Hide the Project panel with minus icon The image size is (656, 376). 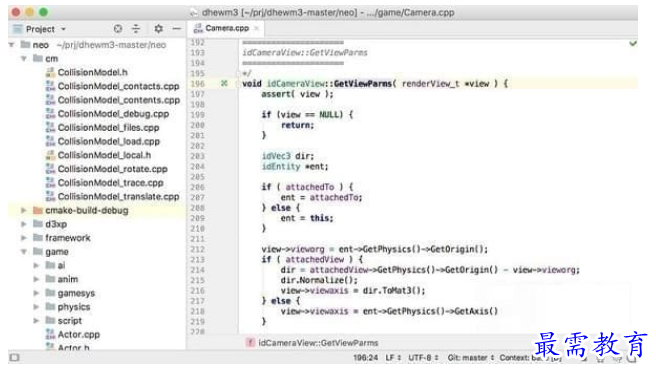(177, 28)
